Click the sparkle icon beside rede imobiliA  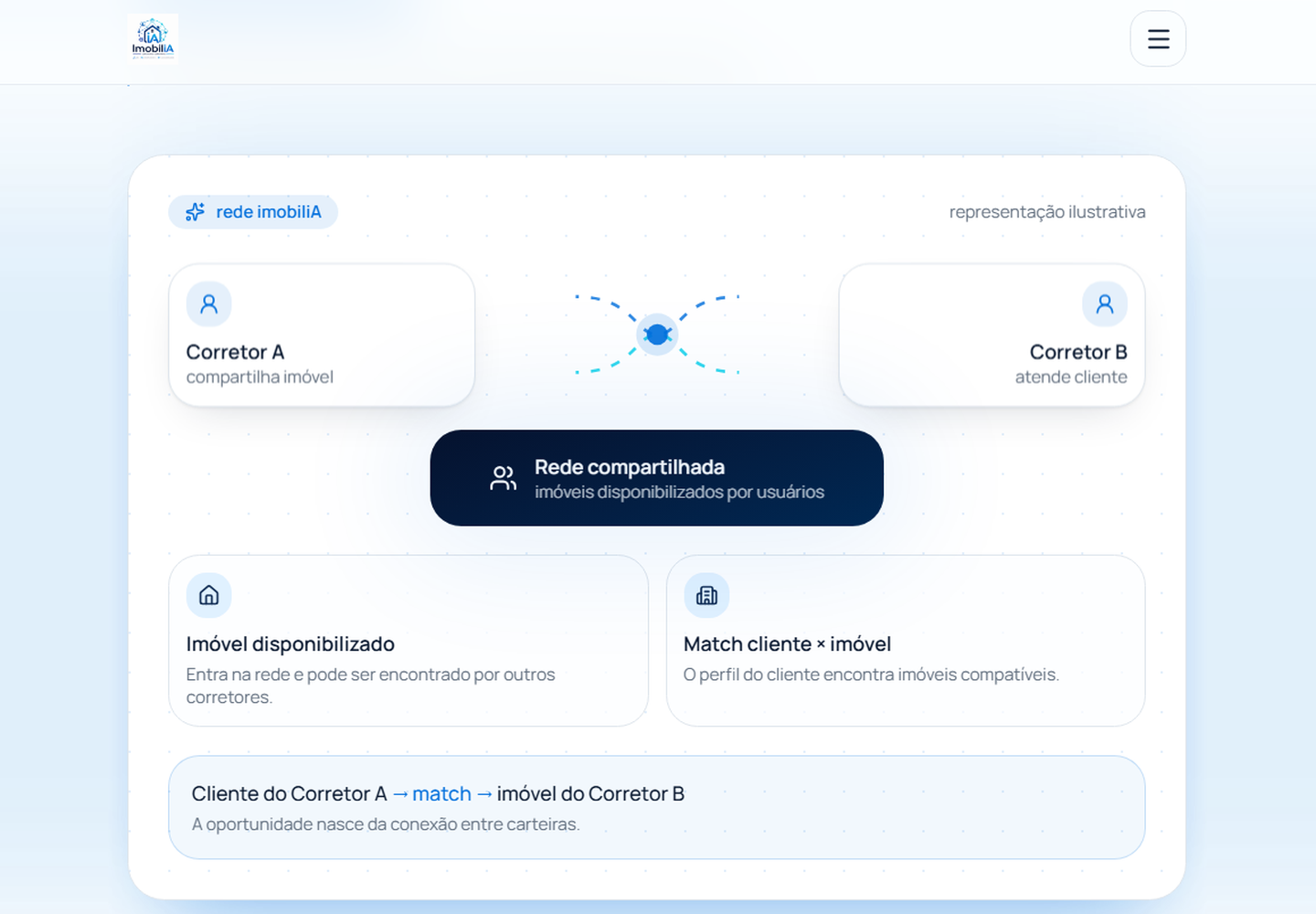(x=195, y=212)
